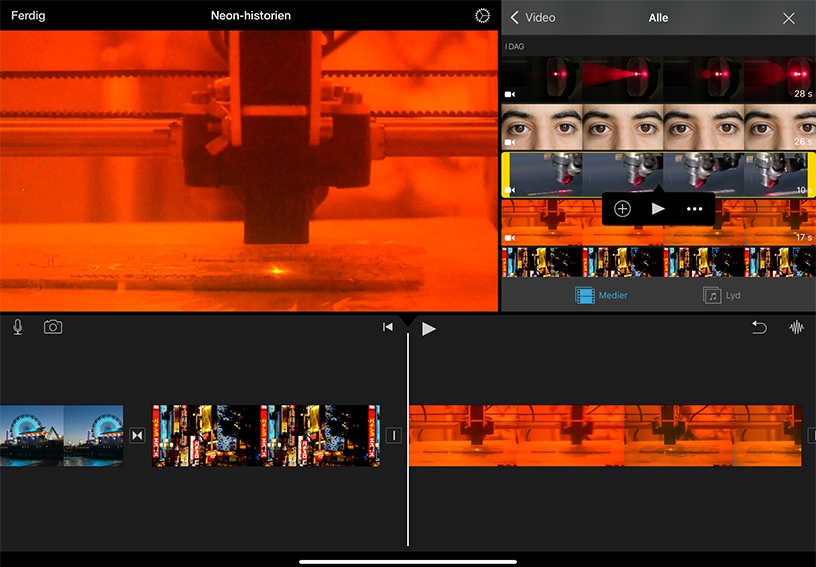The width and height of the screenshot is (816, 567).
Task: Add selected clip with plus icon
Action: point(622,209)
